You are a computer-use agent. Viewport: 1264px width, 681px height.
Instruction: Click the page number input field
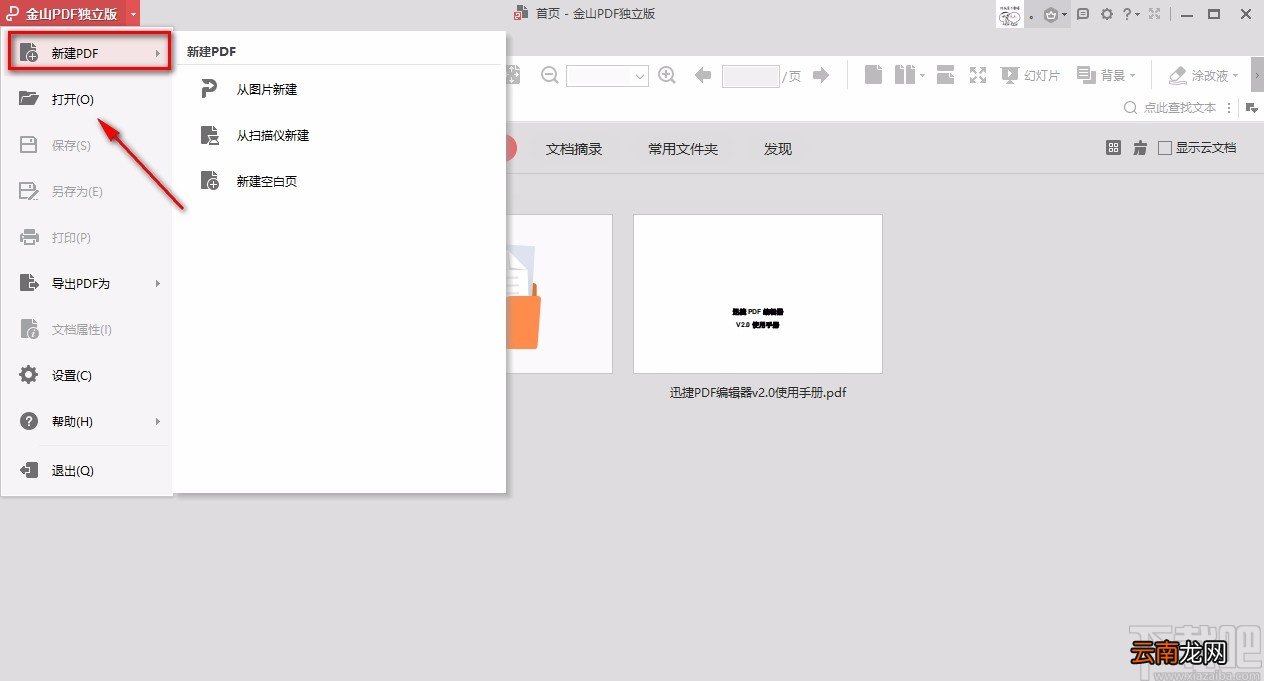click(x=750, y=76)
